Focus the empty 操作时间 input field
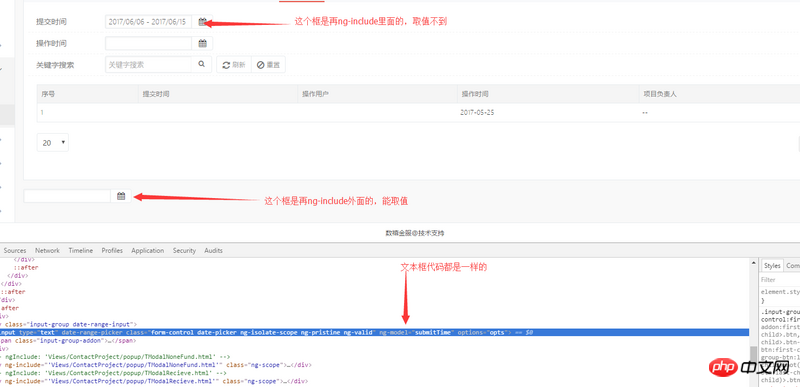 pyautogui.click(x=148, y=43)
